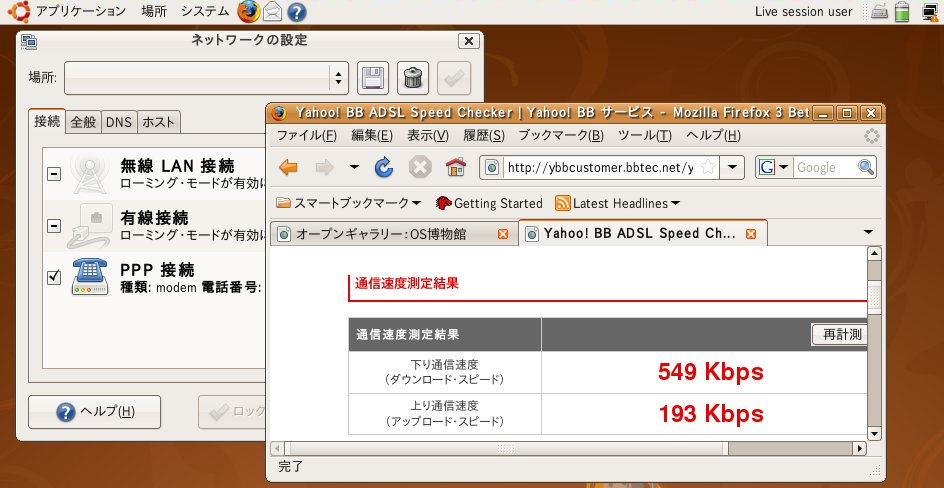Screen dimensions: 944x488
Task: Open the システム menu in top panel
Action: click(205, 11)
